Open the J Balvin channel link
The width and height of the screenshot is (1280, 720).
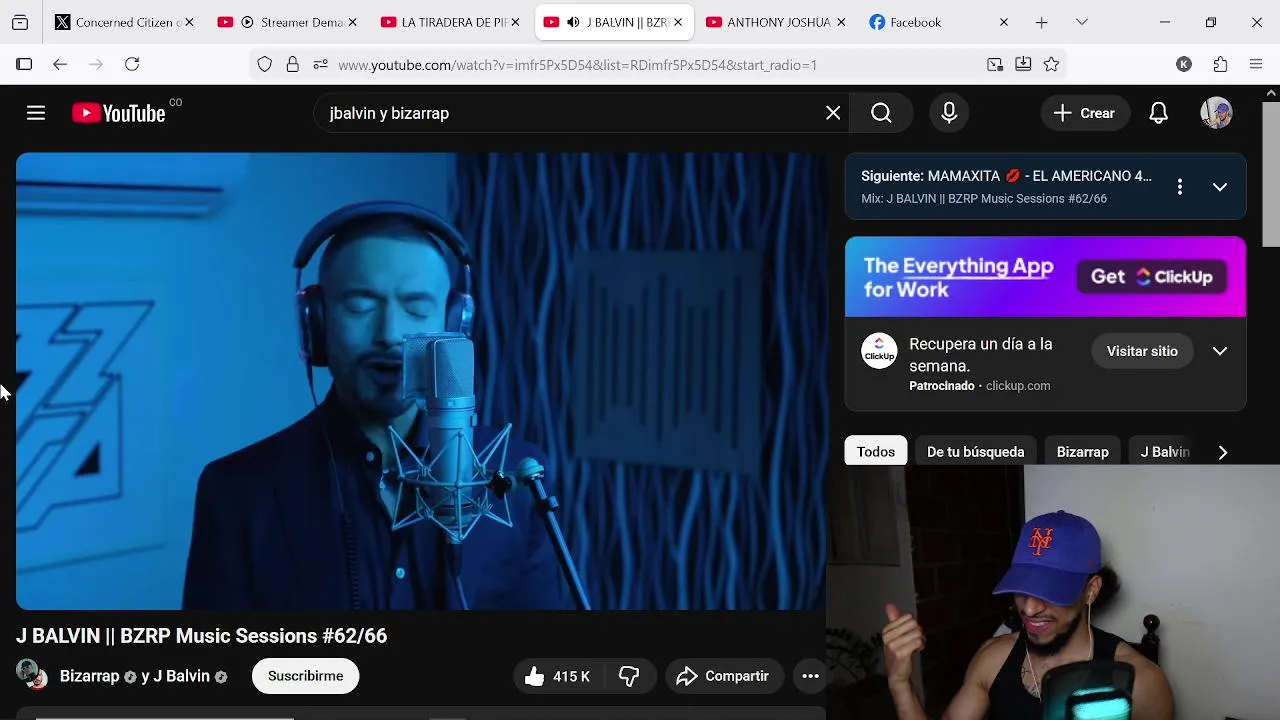tap(184, 676)
